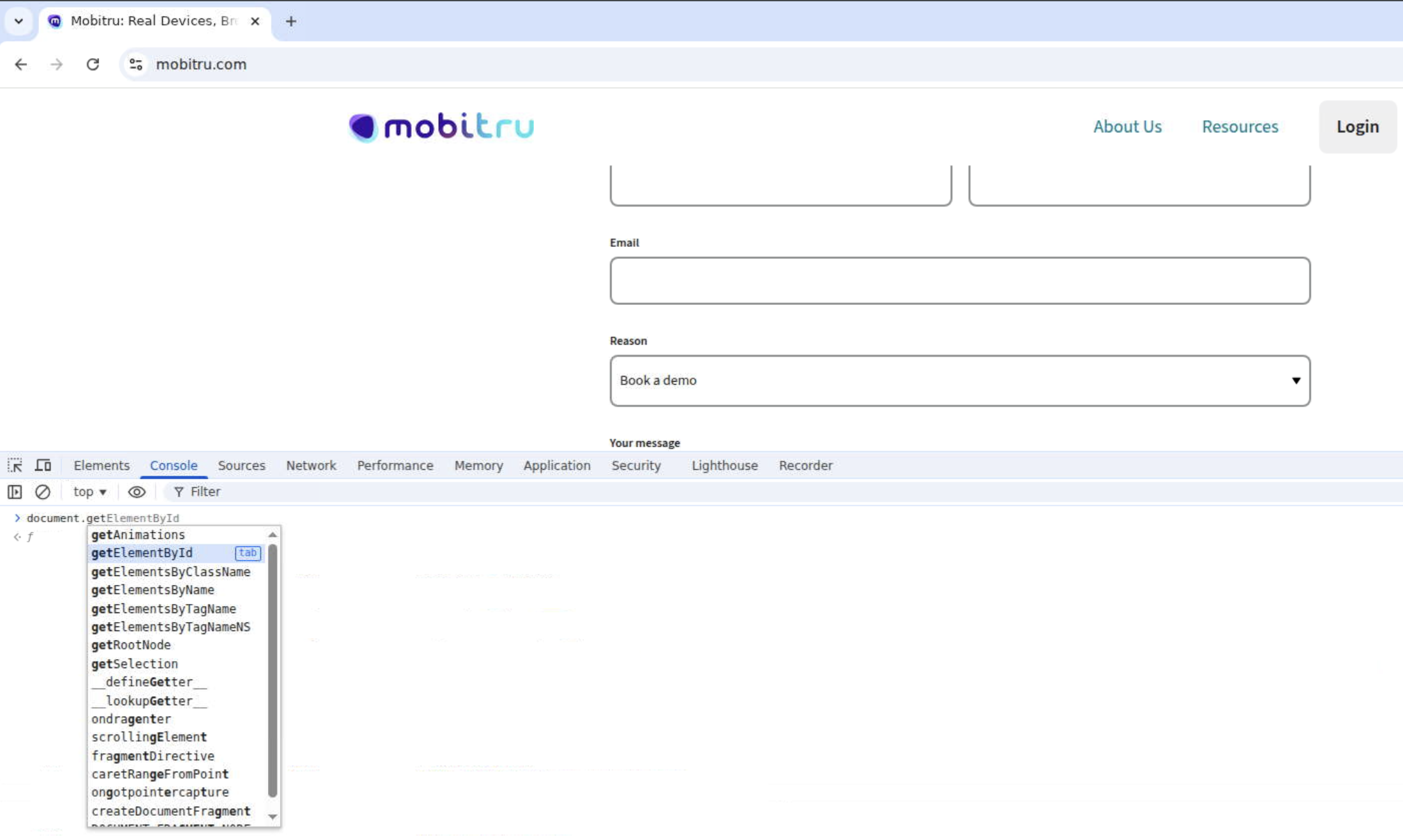The height and width of the screenshot is (840, 1403).
Task: Click the Mobitru logo
Action: (441, 127)
